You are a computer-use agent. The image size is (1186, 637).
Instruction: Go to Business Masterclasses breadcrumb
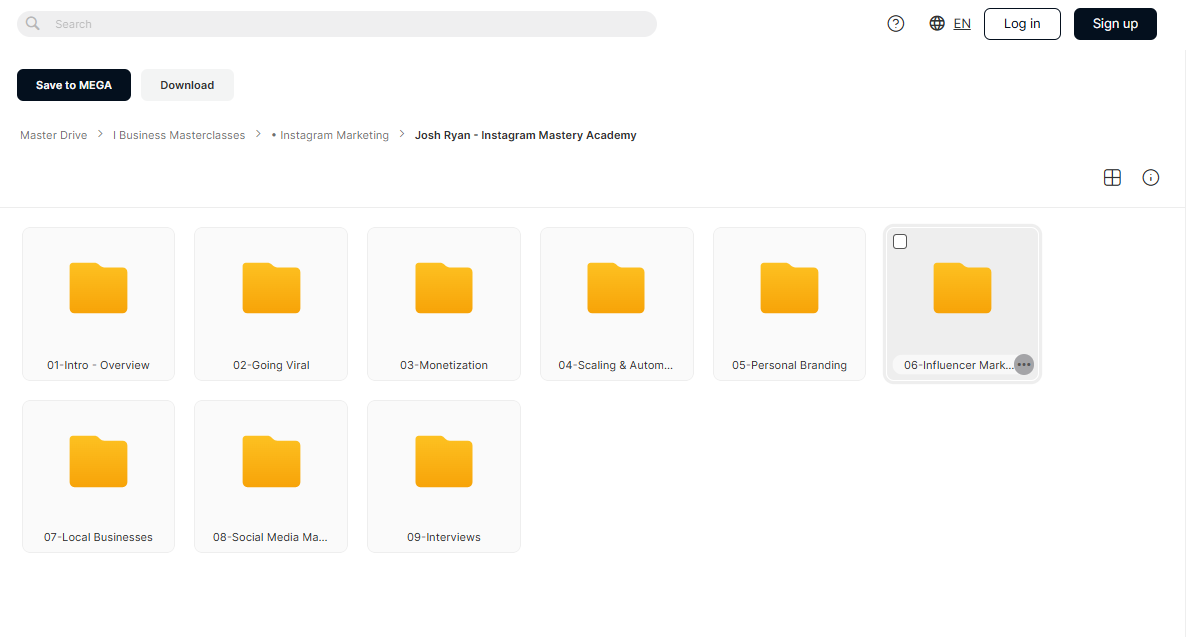[x=179, y=135]
